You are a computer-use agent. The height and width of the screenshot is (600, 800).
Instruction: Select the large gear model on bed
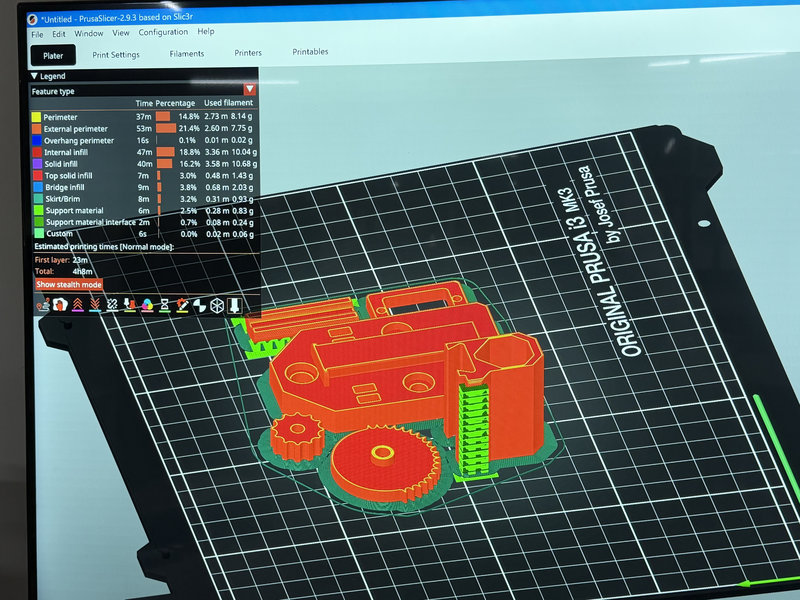pyautogui.click(x=386, y=464)
